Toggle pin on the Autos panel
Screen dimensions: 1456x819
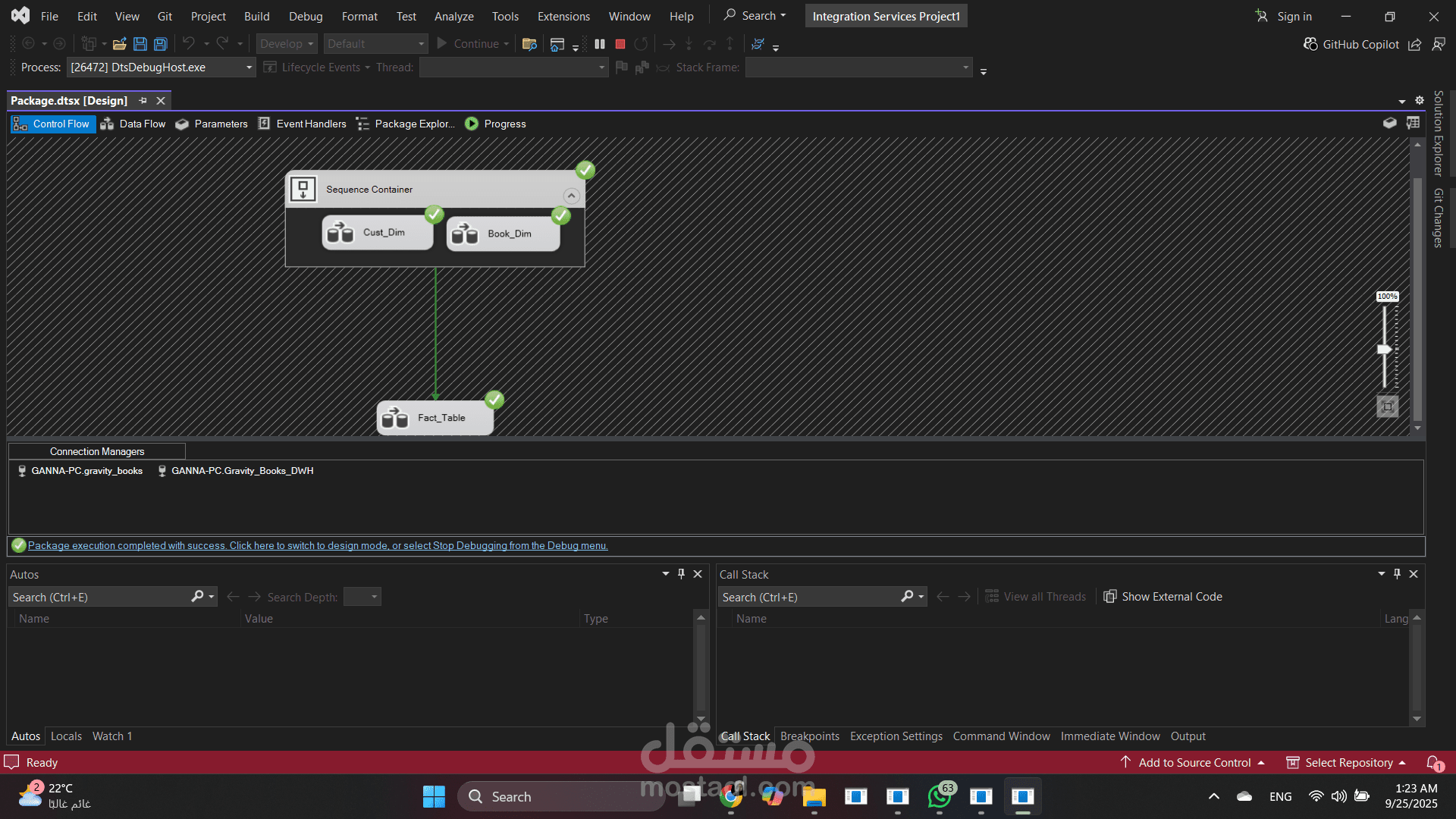pyautogui.click(x=681, y=574)
